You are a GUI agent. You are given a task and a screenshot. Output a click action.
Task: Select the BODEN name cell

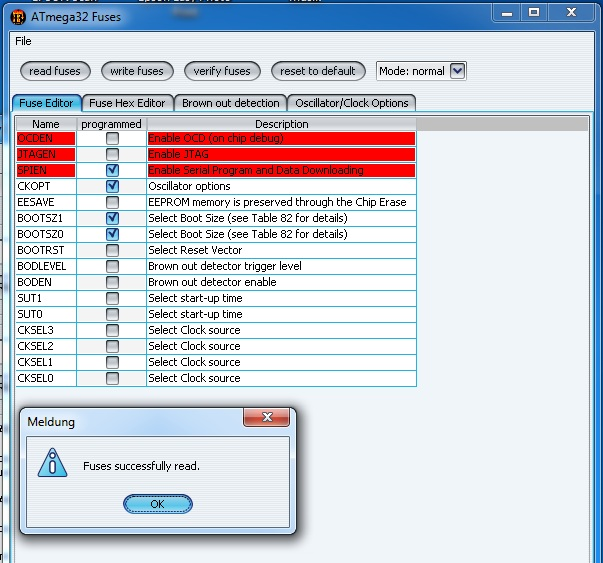tap(46, 282)
